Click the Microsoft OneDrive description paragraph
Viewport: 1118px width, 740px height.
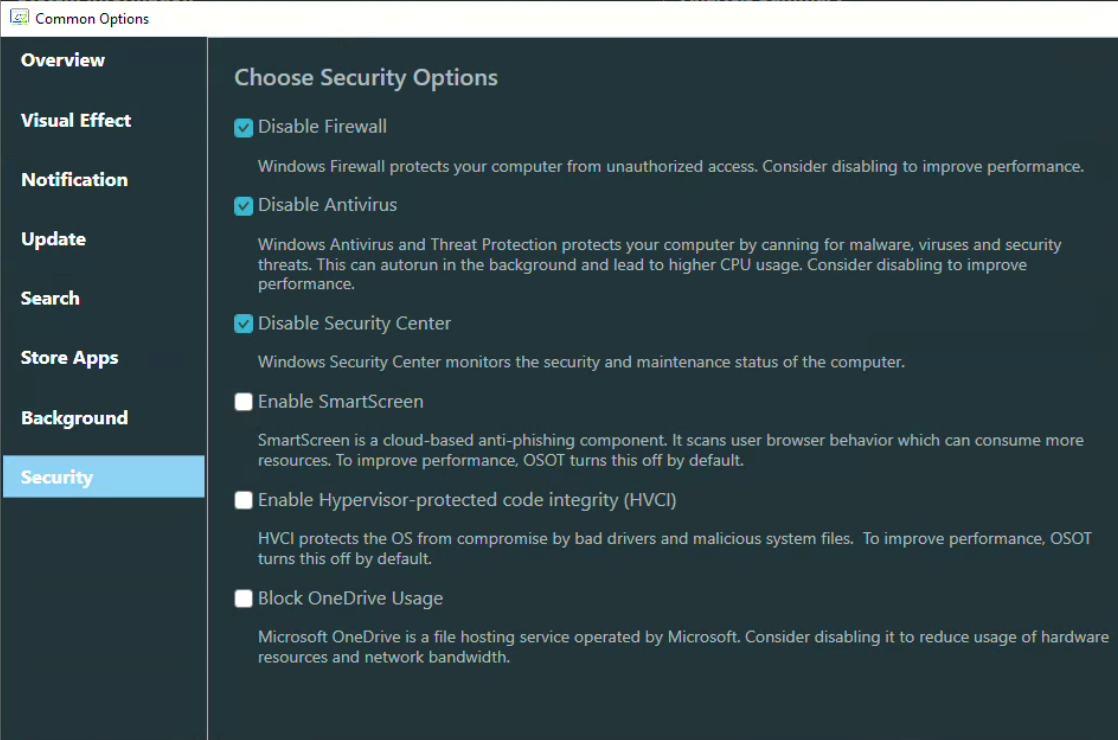click(x=683, y=648)
